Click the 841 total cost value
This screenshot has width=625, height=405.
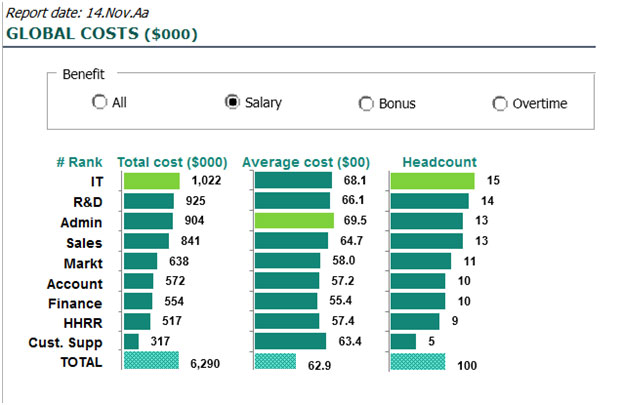pos(191,241)
